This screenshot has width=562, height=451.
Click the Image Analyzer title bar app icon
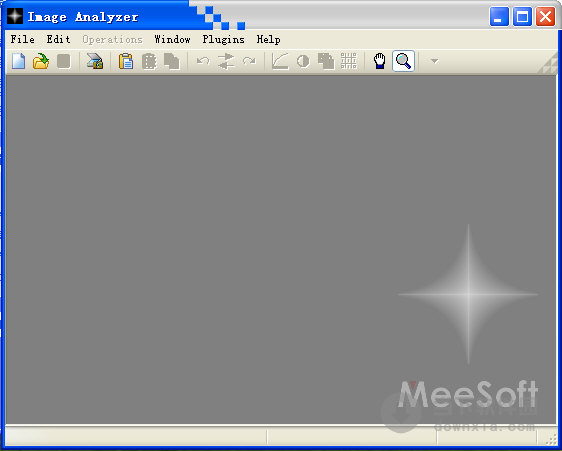tap(15, 16)
